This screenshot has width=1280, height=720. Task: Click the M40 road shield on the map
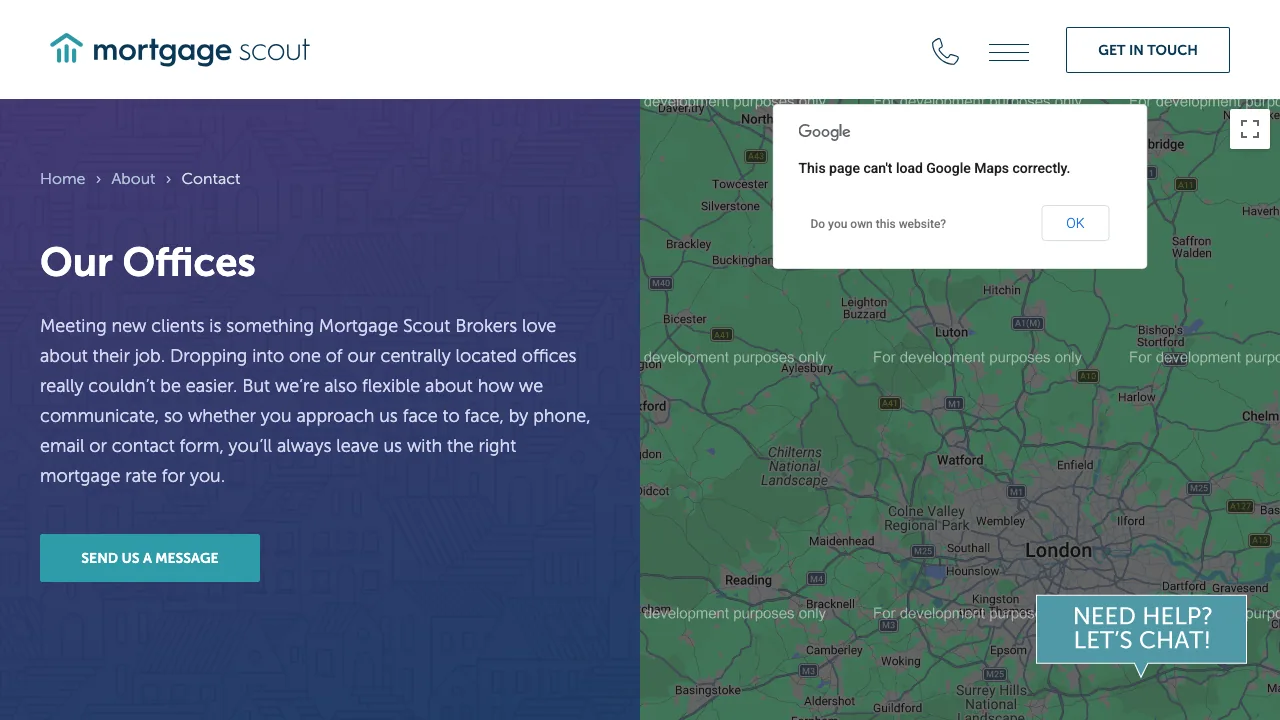pyautogui.click(x=661, y=283)
